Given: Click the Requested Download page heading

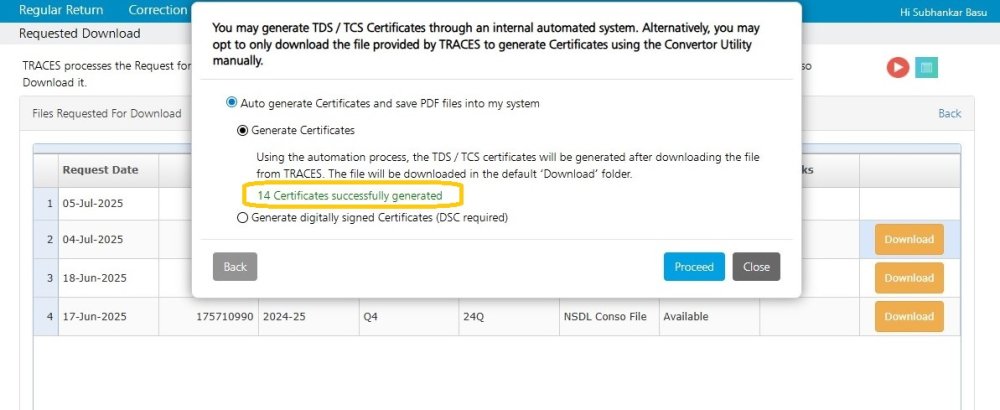Looking at the screenshot, I should click(80, 34).
